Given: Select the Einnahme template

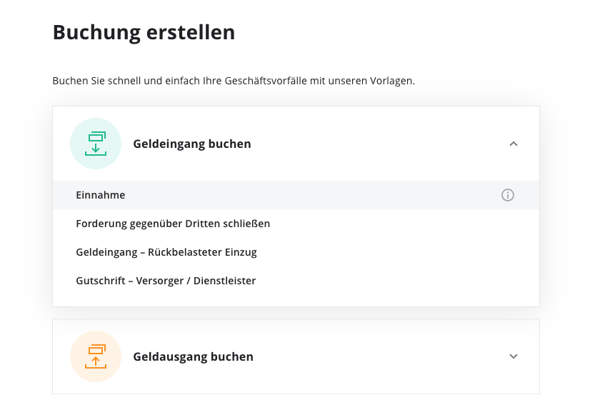Looking at the screenshot, I should click(x=100, y=195).
